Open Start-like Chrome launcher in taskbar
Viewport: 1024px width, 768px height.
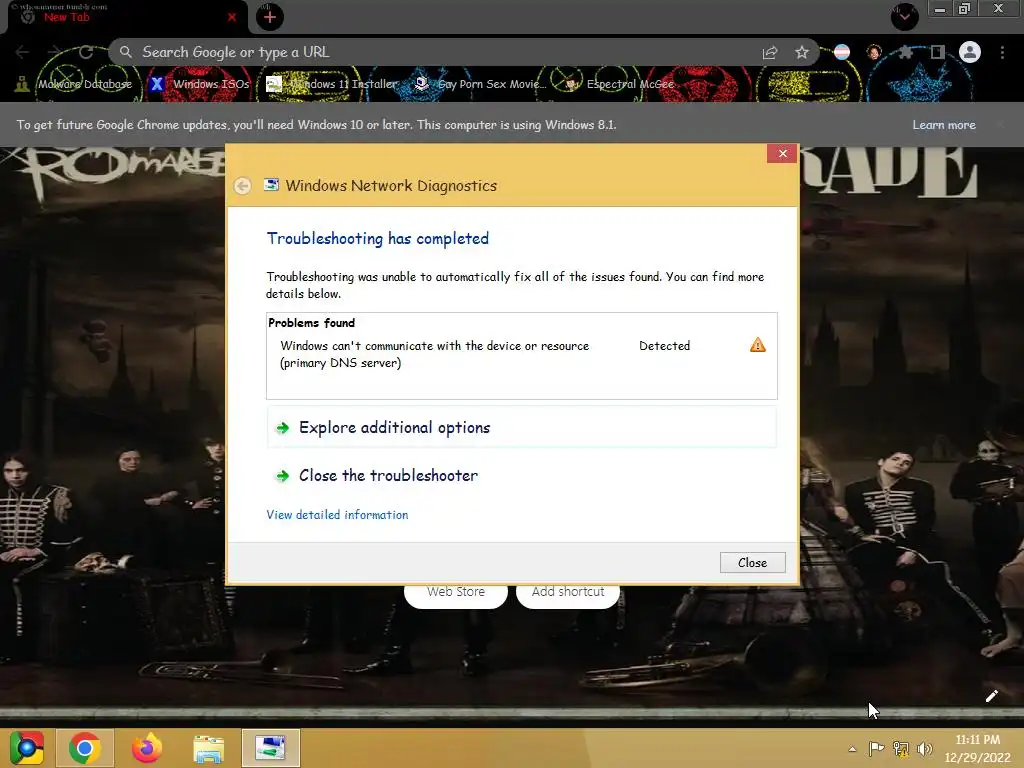27,748
